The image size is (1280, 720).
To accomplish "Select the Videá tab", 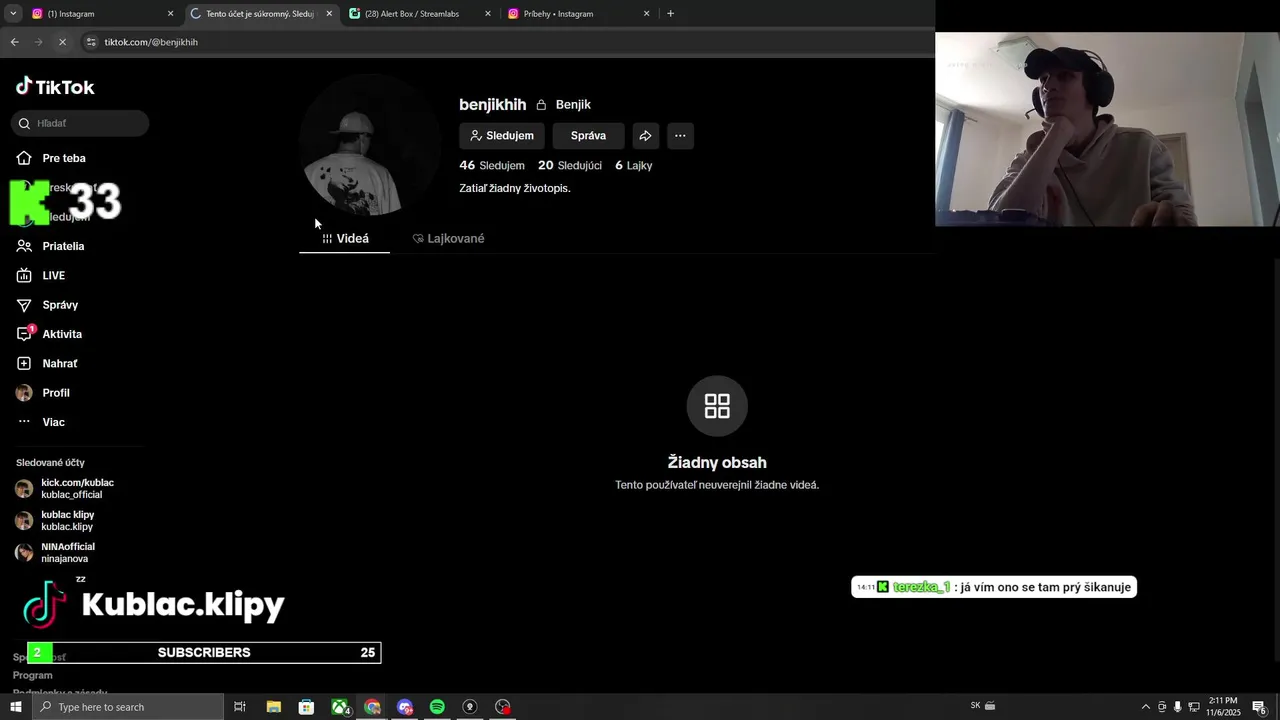I will click(x=345, y=238).
